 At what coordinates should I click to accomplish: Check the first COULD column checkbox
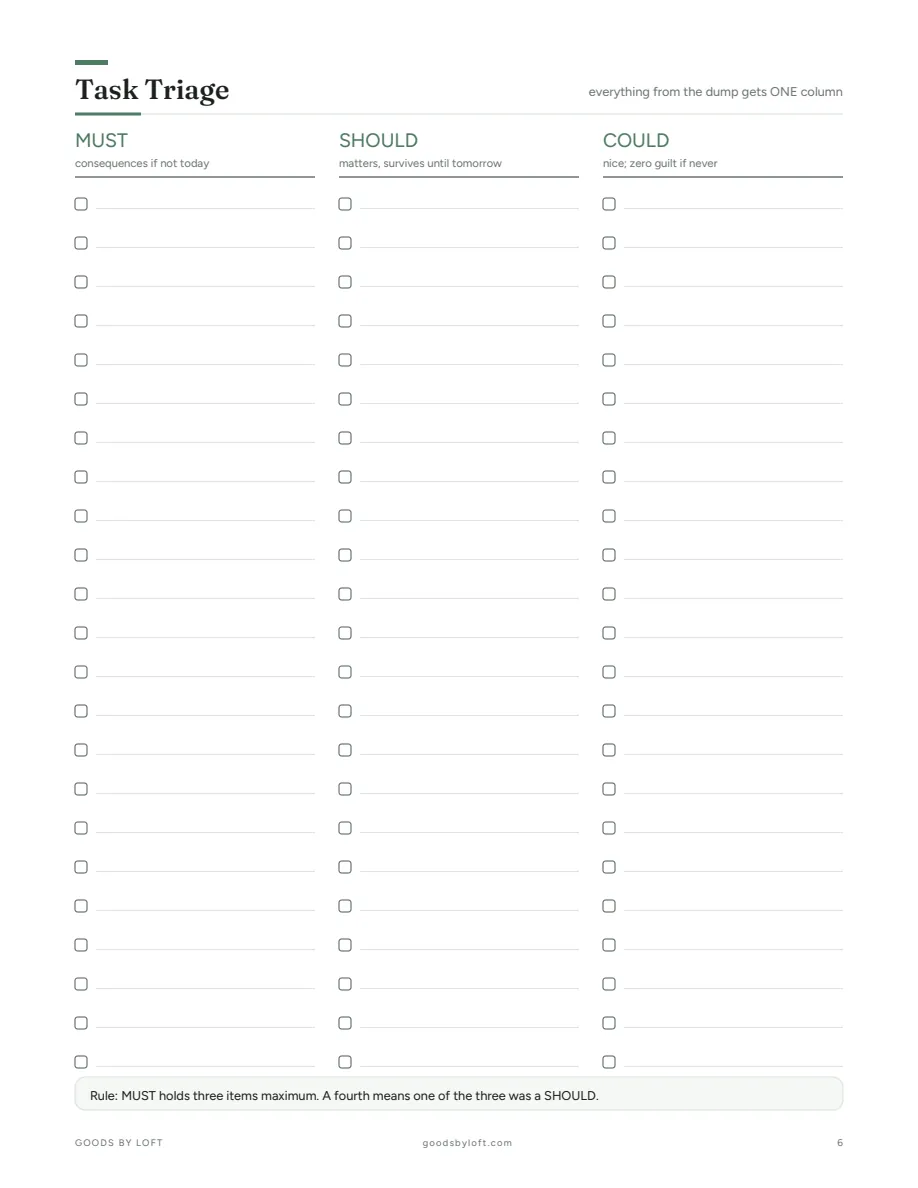pyautogui.click(x=609, y=204)
